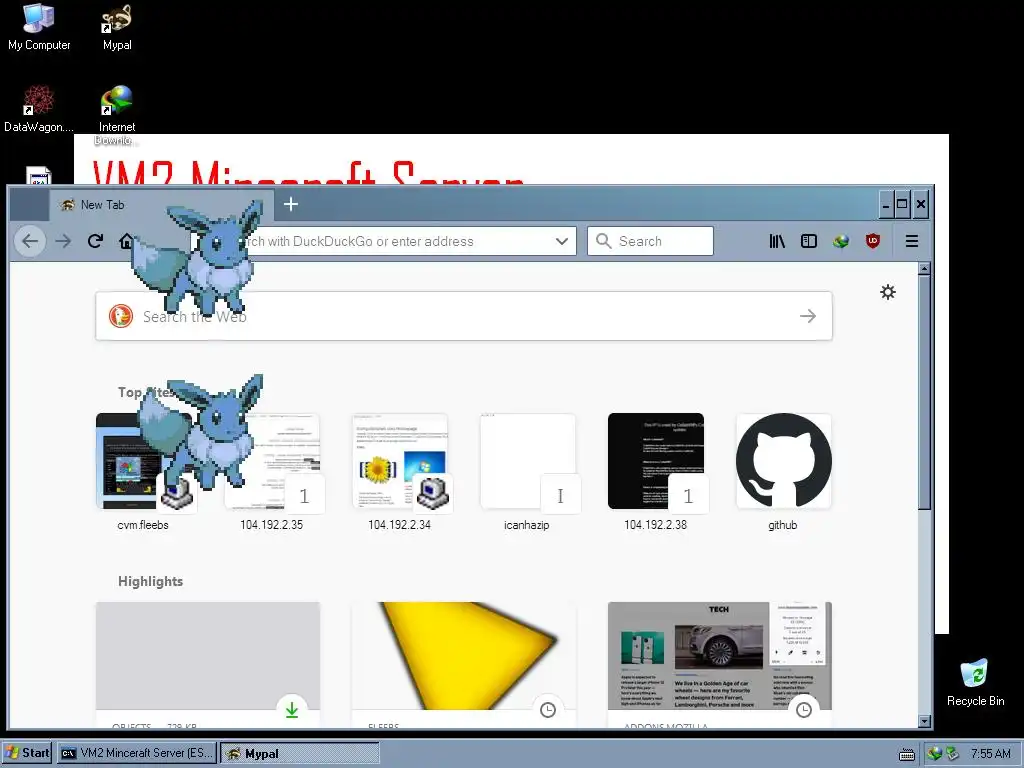Click the 7:55 AM clock
1024x768 pixels.
991,754
